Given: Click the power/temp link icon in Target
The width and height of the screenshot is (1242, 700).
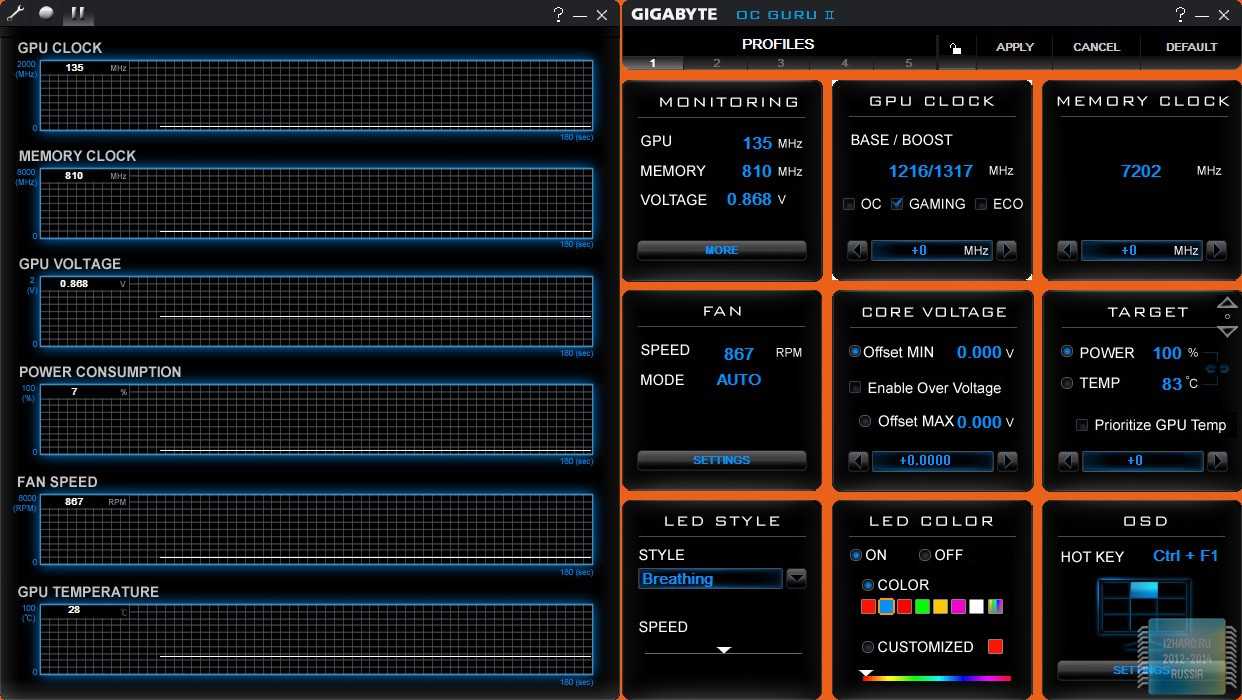Looking at the screenshot, I should click(1217, 369).
